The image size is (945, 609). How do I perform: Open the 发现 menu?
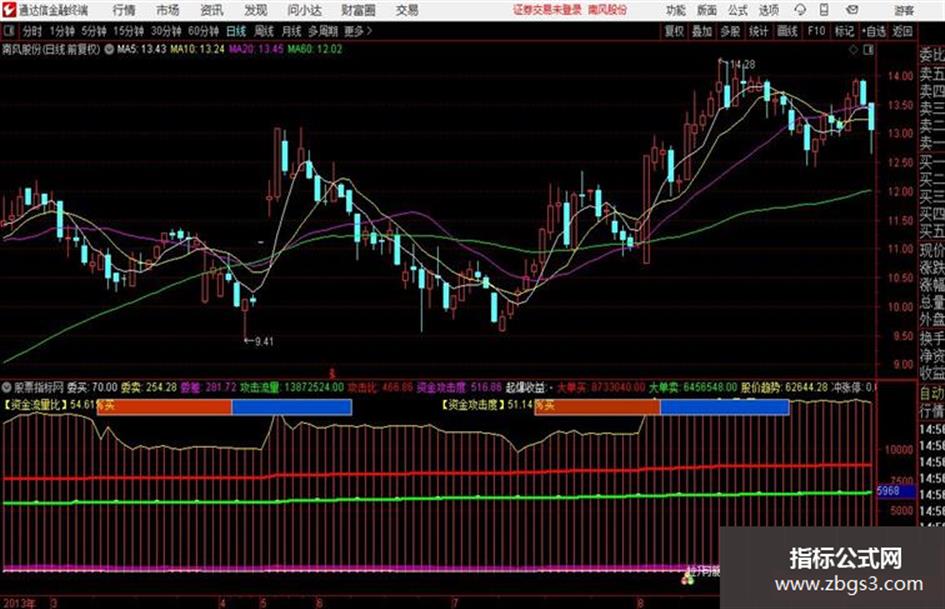256,10
